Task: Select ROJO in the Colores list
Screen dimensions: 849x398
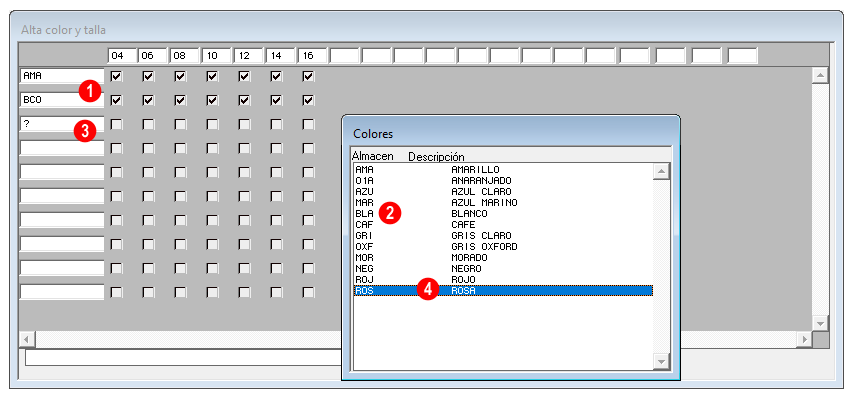Action: [503, 279]
